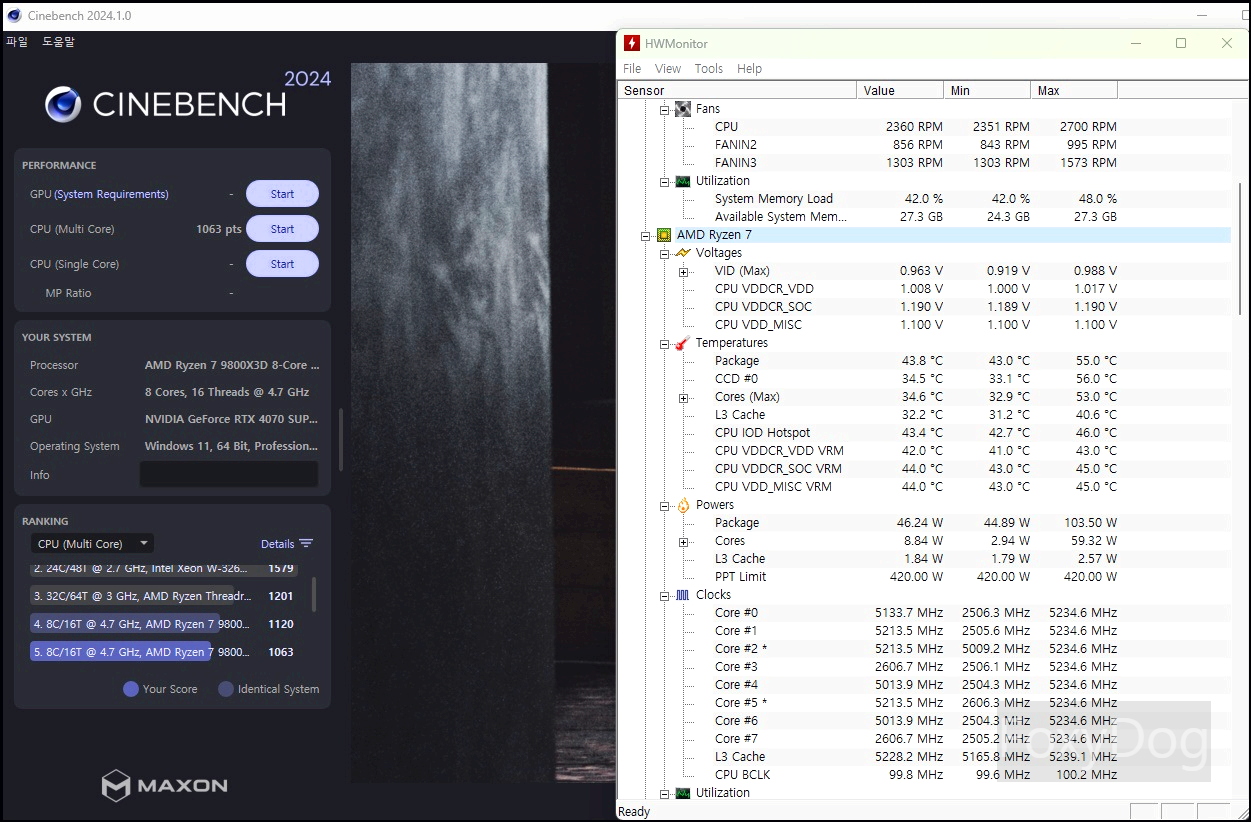The width and height of the screenshot is (1251, 822).
Task: Click the Cinebench 2024 logo
Action: point(187,96)
